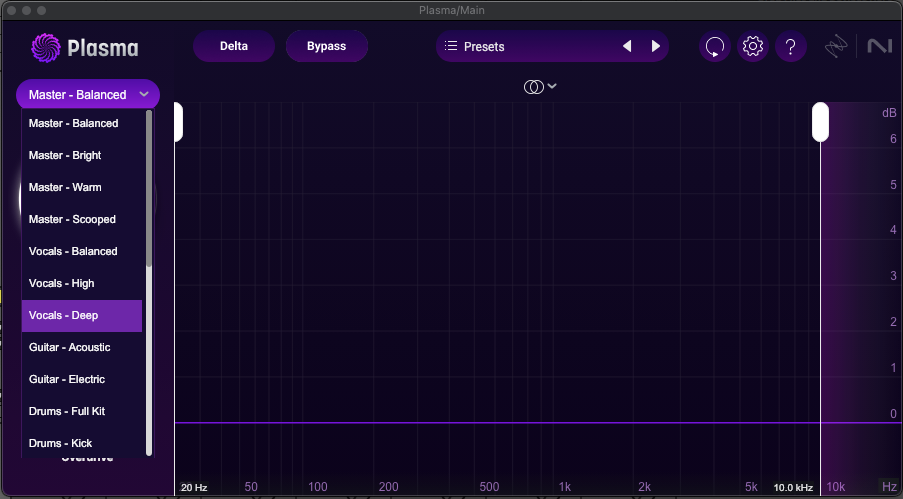The image size is (903, 499).
Task: Click the stereo overlapping circles icon
Action: pyautogui.click(x=533, y=87)
